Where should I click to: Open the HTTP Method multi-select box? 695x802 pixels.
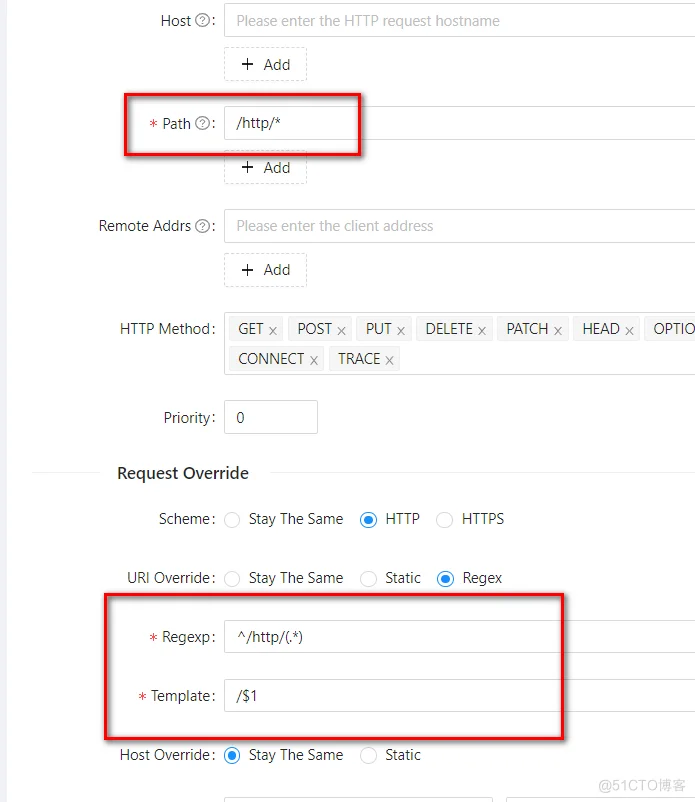pos(459,344)
